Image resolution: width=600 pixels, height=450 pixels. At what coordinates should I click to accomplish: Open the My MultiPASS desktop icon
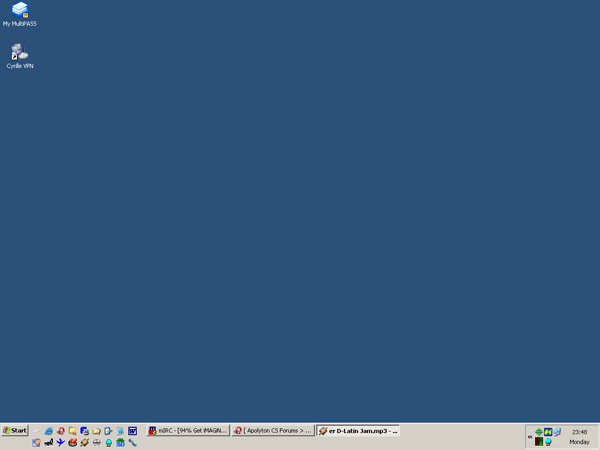[19, 12]
